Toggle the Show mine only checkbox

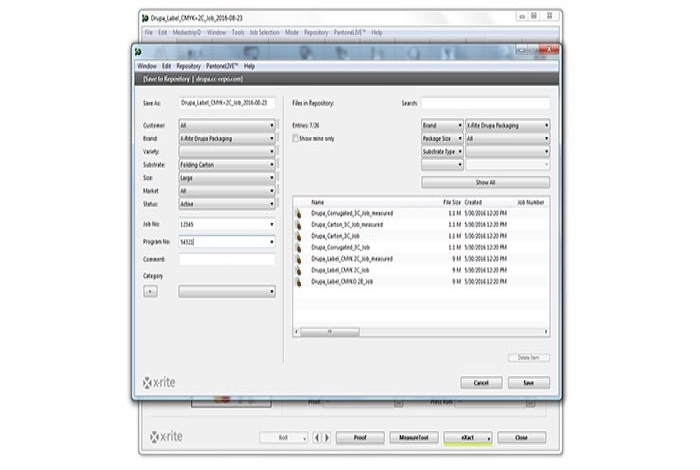(295, 139)
